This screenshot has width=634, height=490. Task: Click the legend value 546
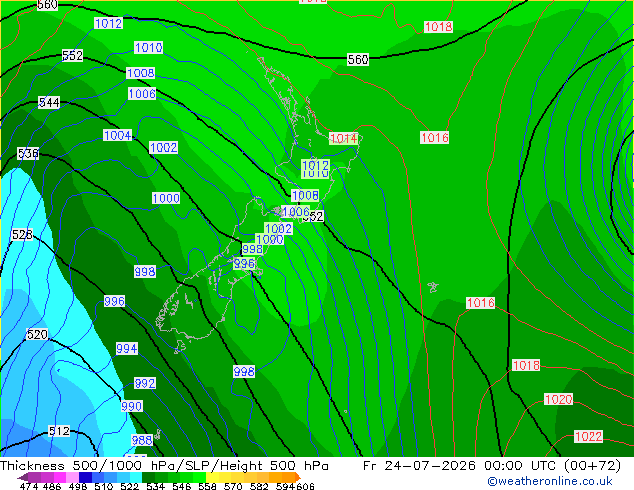[181, 486]
